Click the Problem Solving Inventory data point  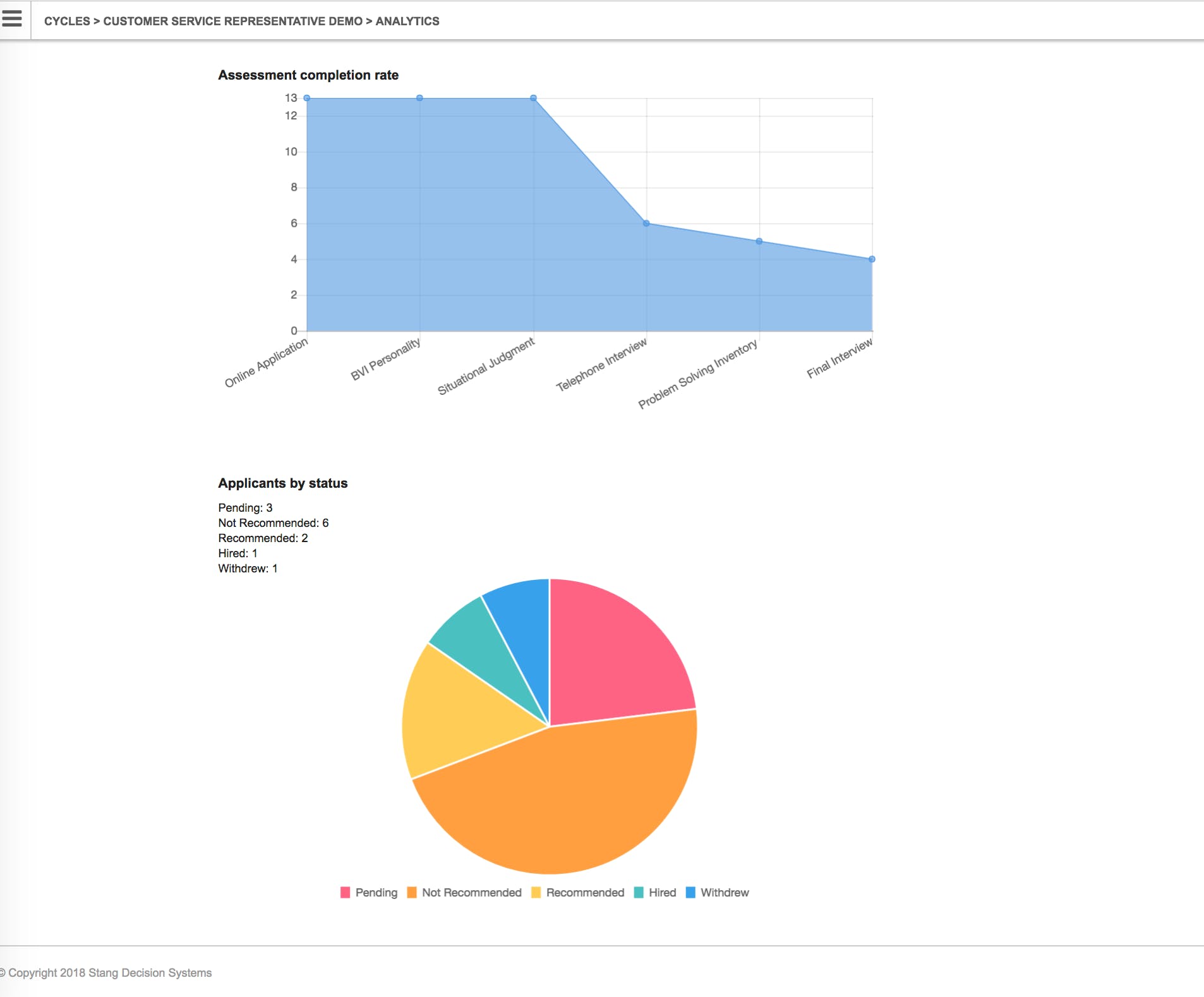[759, 241]
